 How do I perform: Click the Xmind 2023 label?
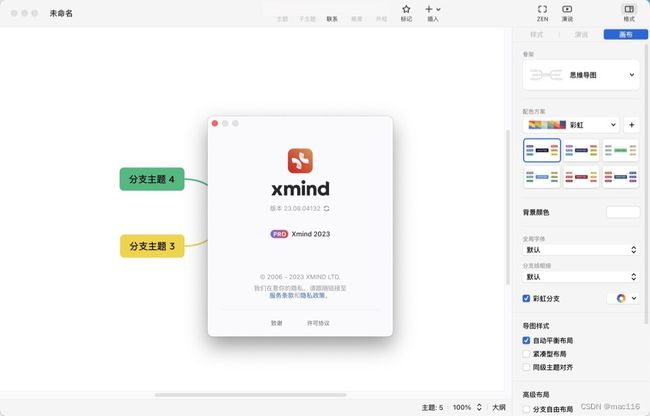click(x=310, y=234)
